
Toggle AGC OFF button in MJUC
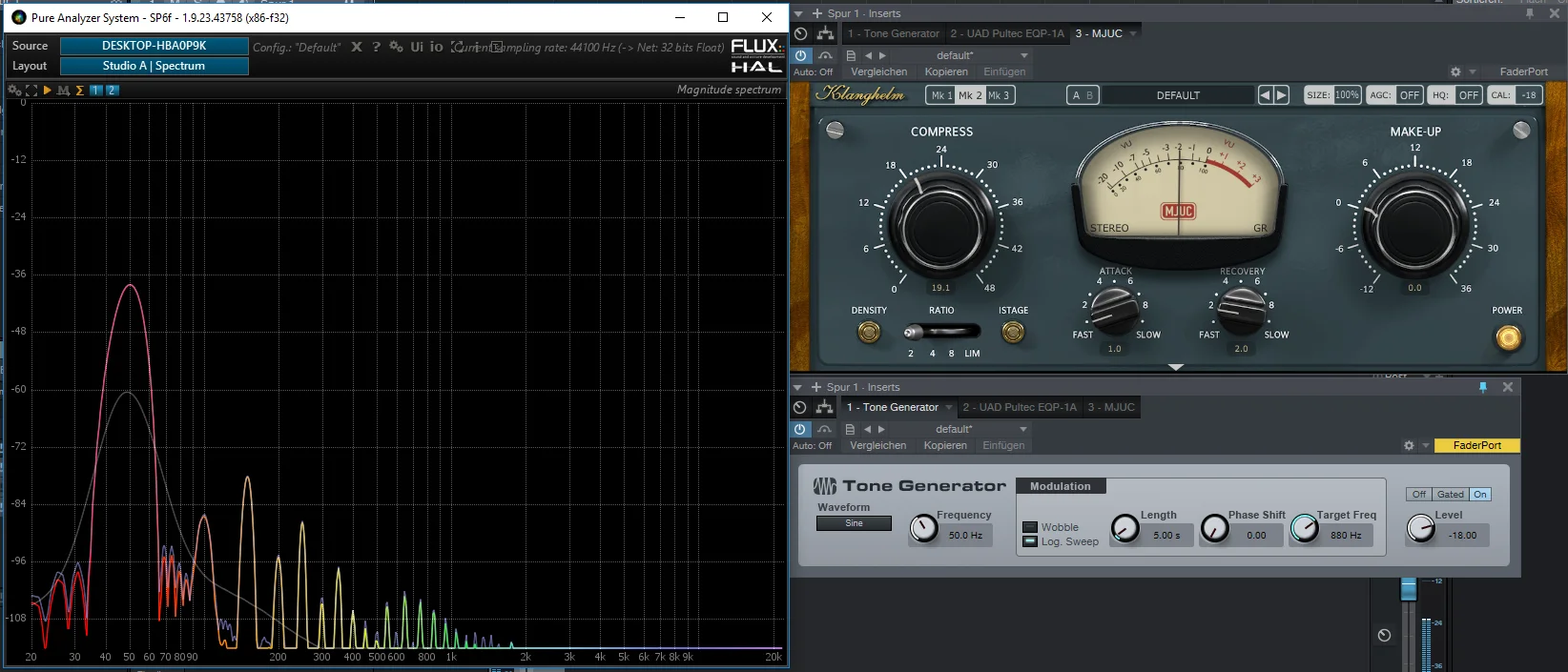point(1410,95)
